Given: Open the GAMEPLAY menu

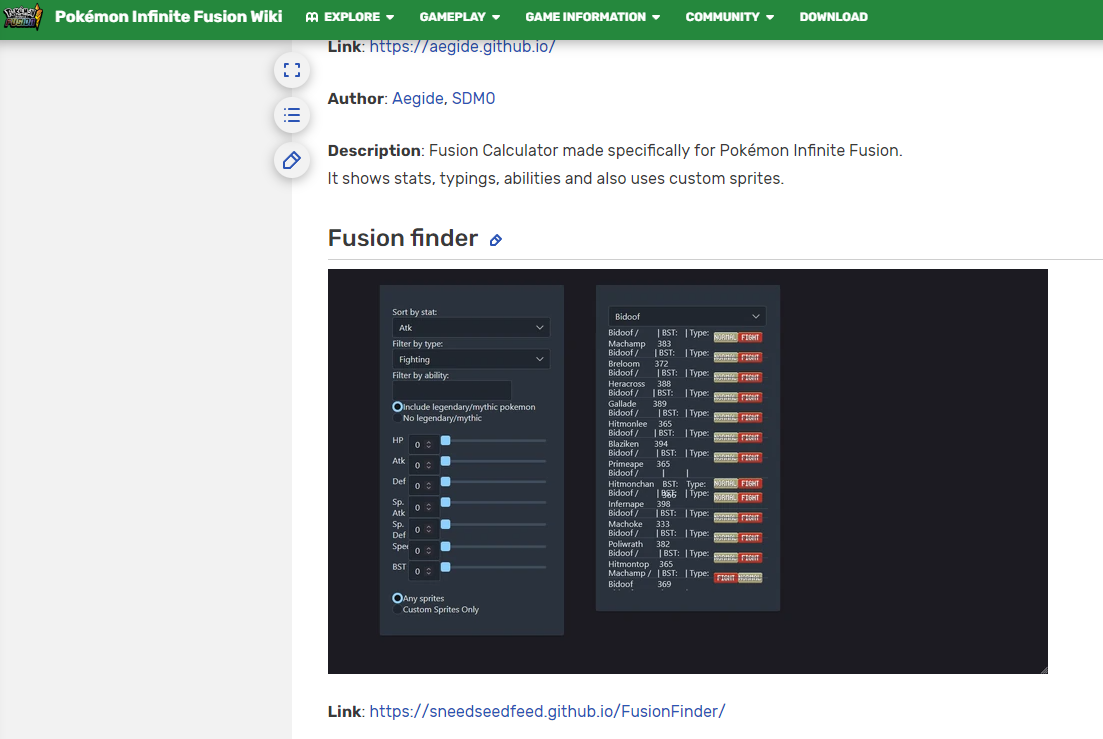Looking at the screenshot, I should click(x=459, y=17).
